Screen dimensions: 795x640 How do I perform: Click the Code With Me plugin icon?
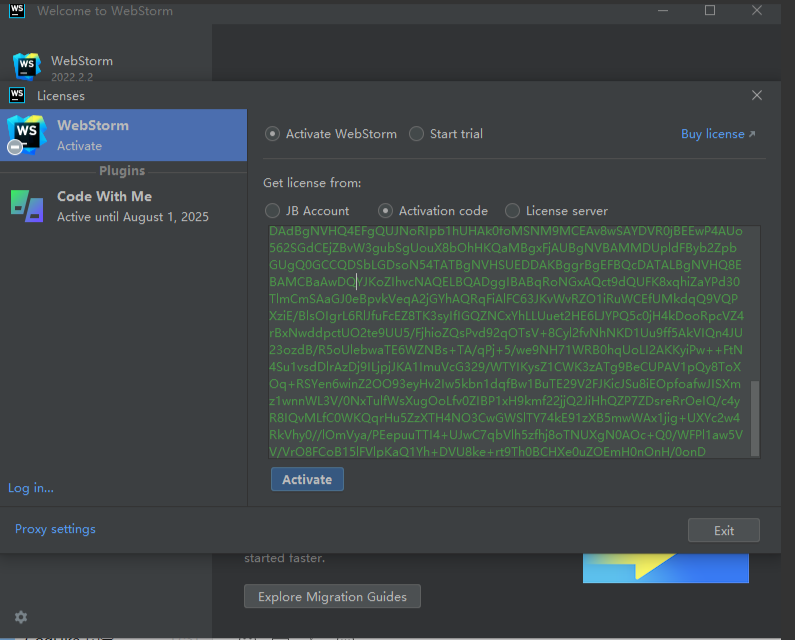point(27,206)
